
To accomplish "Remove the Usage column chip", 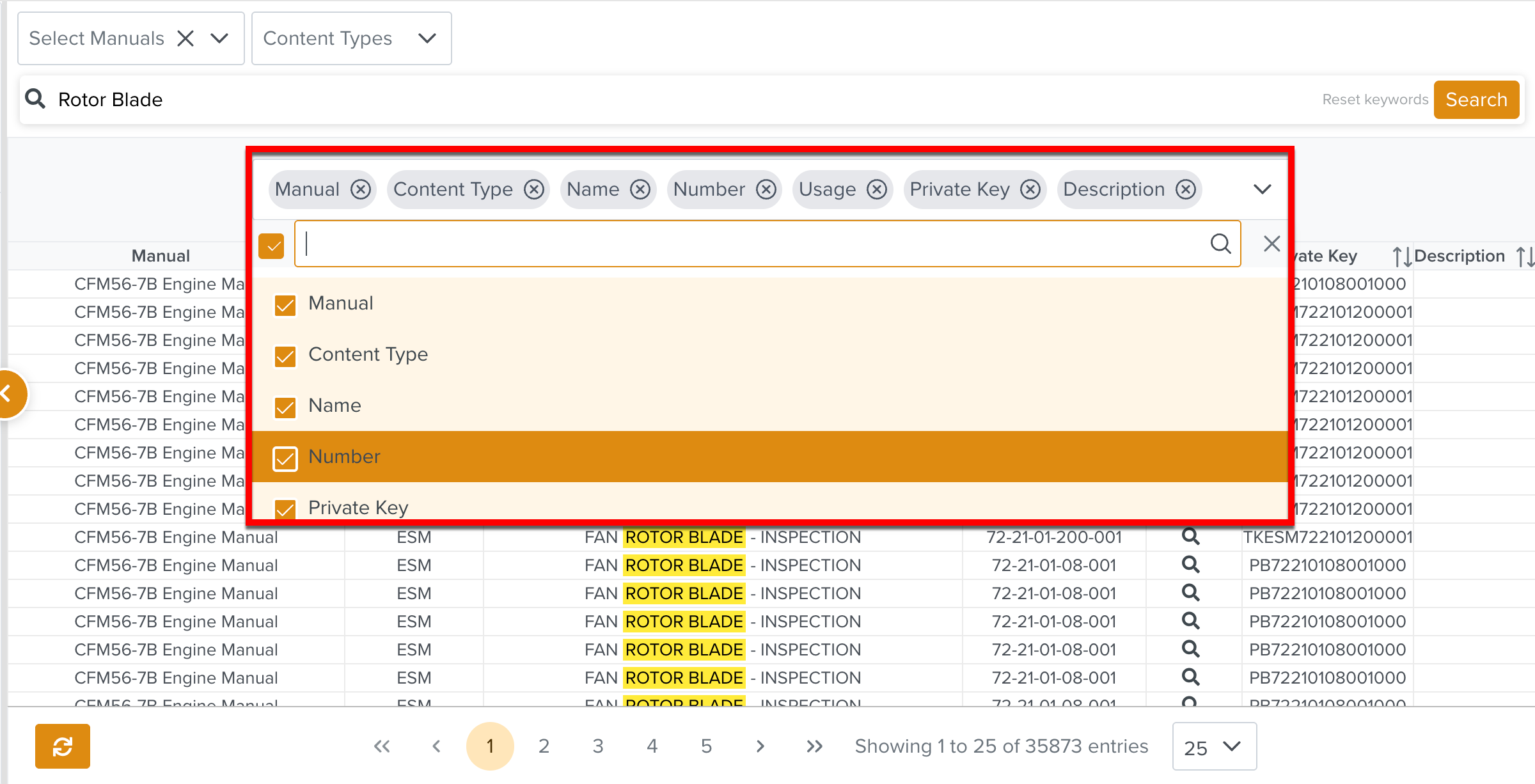I will click(x=877, y=189).
